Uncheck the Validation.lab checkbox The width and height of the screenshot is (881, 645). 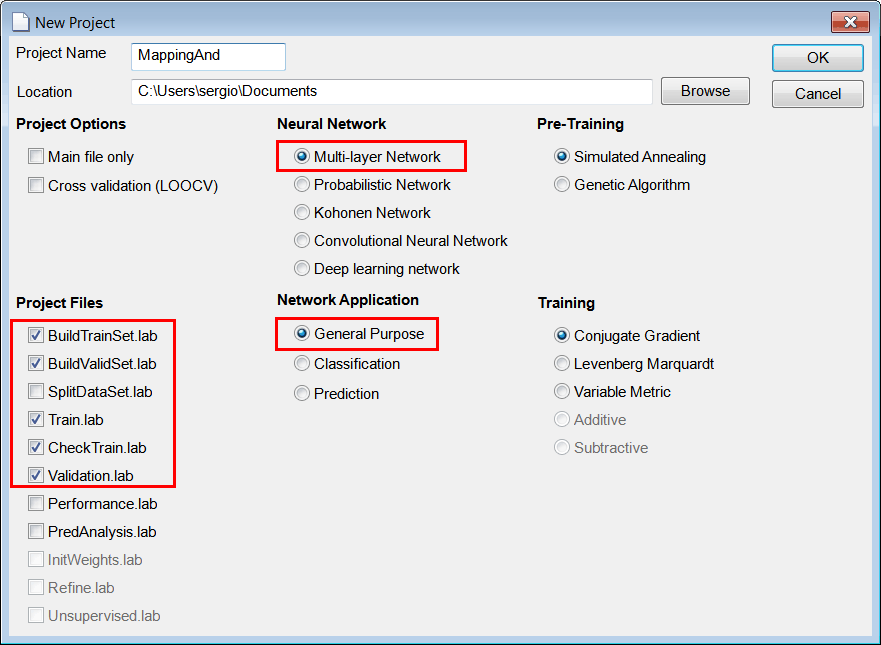click(36, 475)
